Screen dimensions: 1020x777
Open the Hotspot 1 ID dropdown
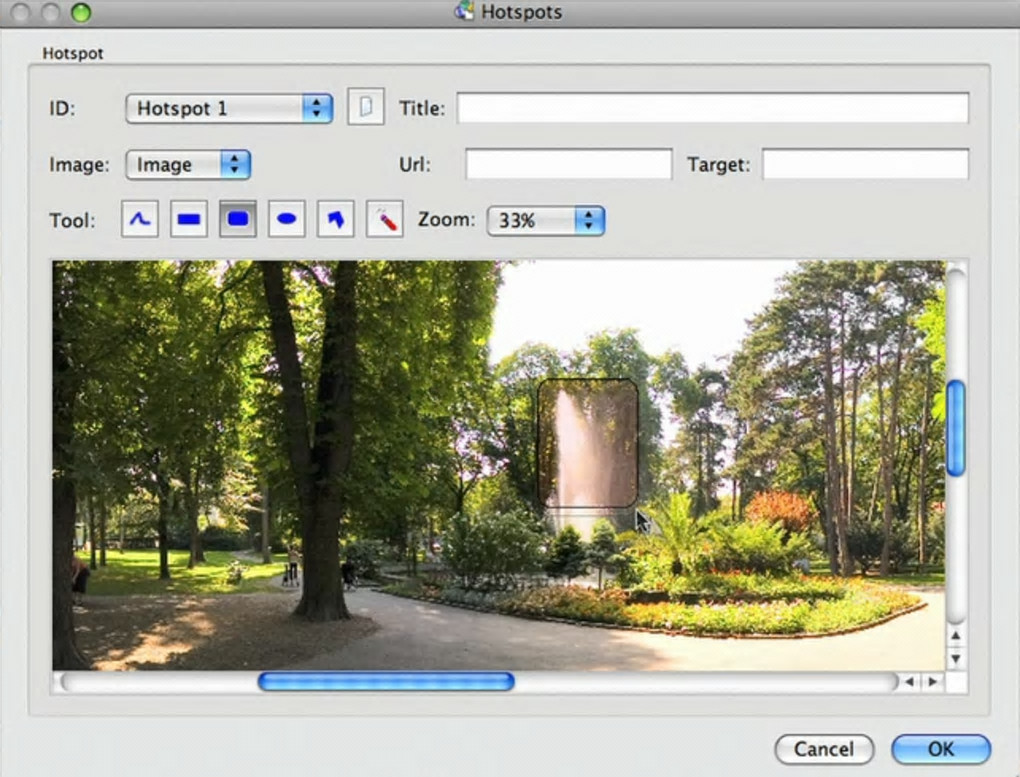point(229,108)
